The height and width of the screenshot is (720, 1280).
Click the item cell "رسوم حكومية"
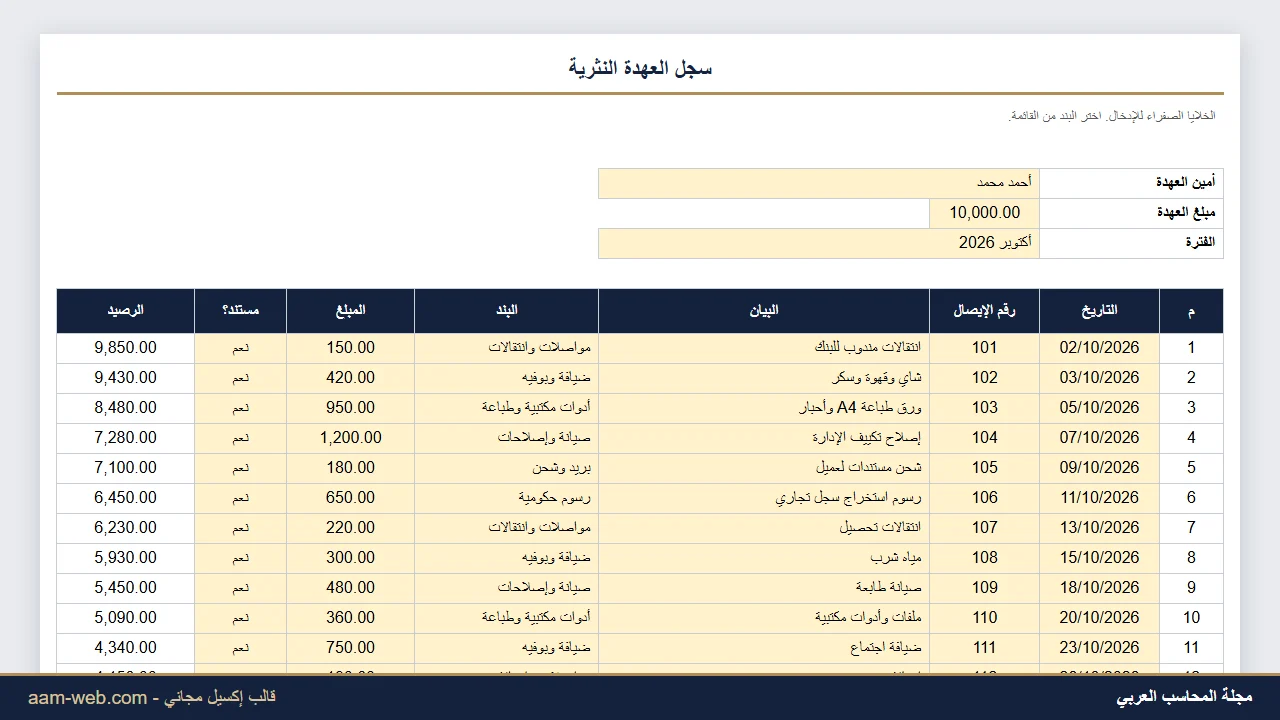coord(507,498)
